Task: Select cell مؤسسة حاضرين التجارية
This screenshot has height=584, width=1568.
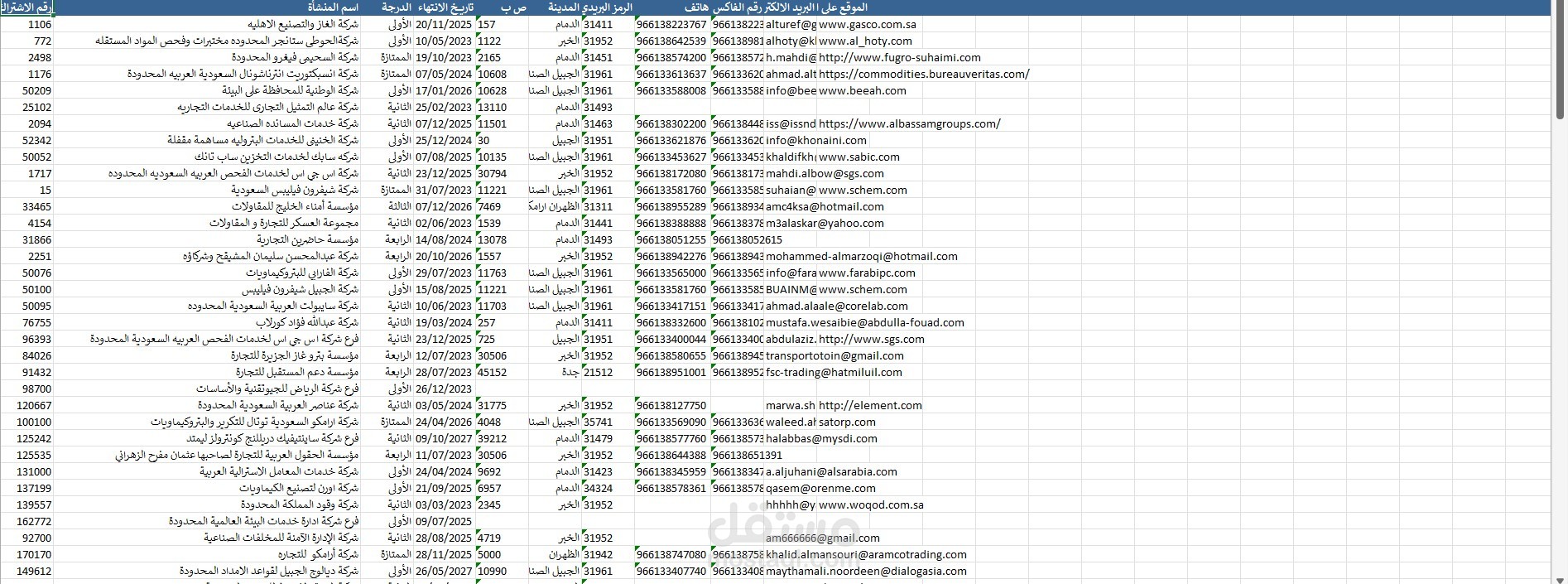Action: click(207, 239)
